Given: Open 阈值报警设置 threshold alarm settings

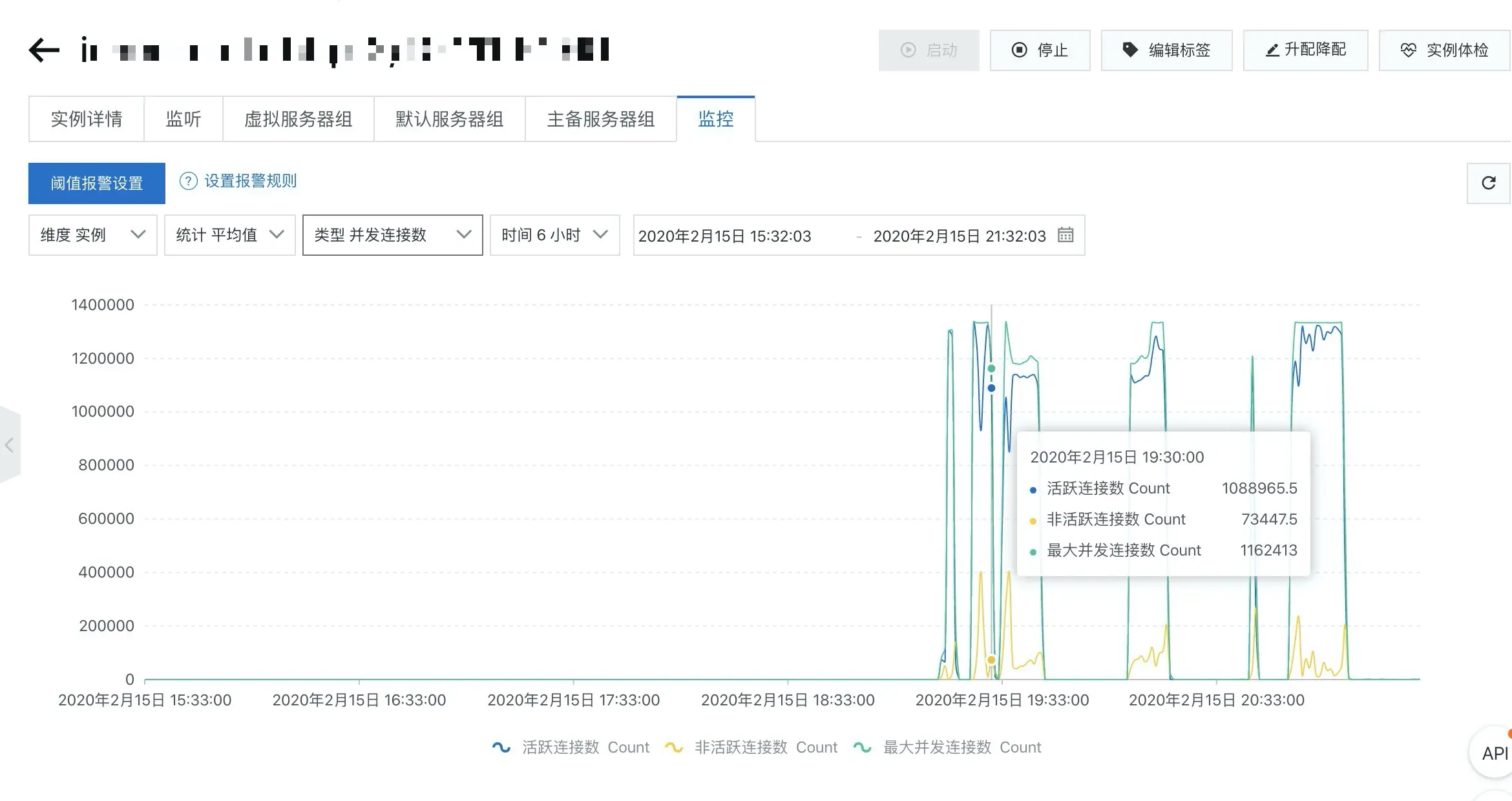Looking at the screenshot, I should (97, 183).
